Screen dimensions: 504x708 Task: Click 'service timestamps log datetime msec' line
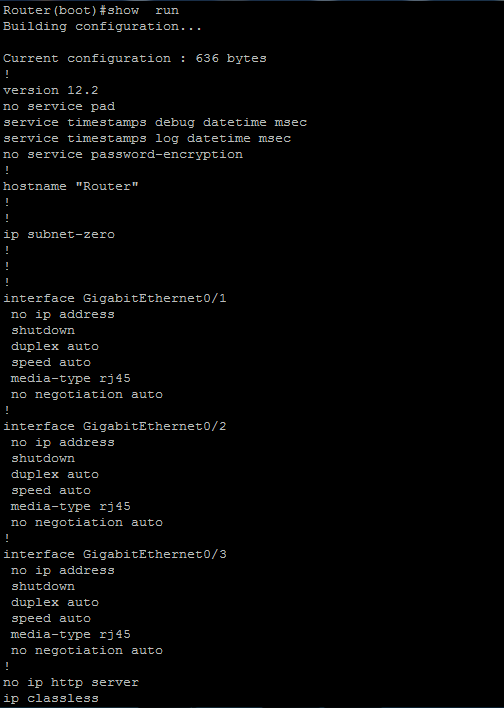147,139
